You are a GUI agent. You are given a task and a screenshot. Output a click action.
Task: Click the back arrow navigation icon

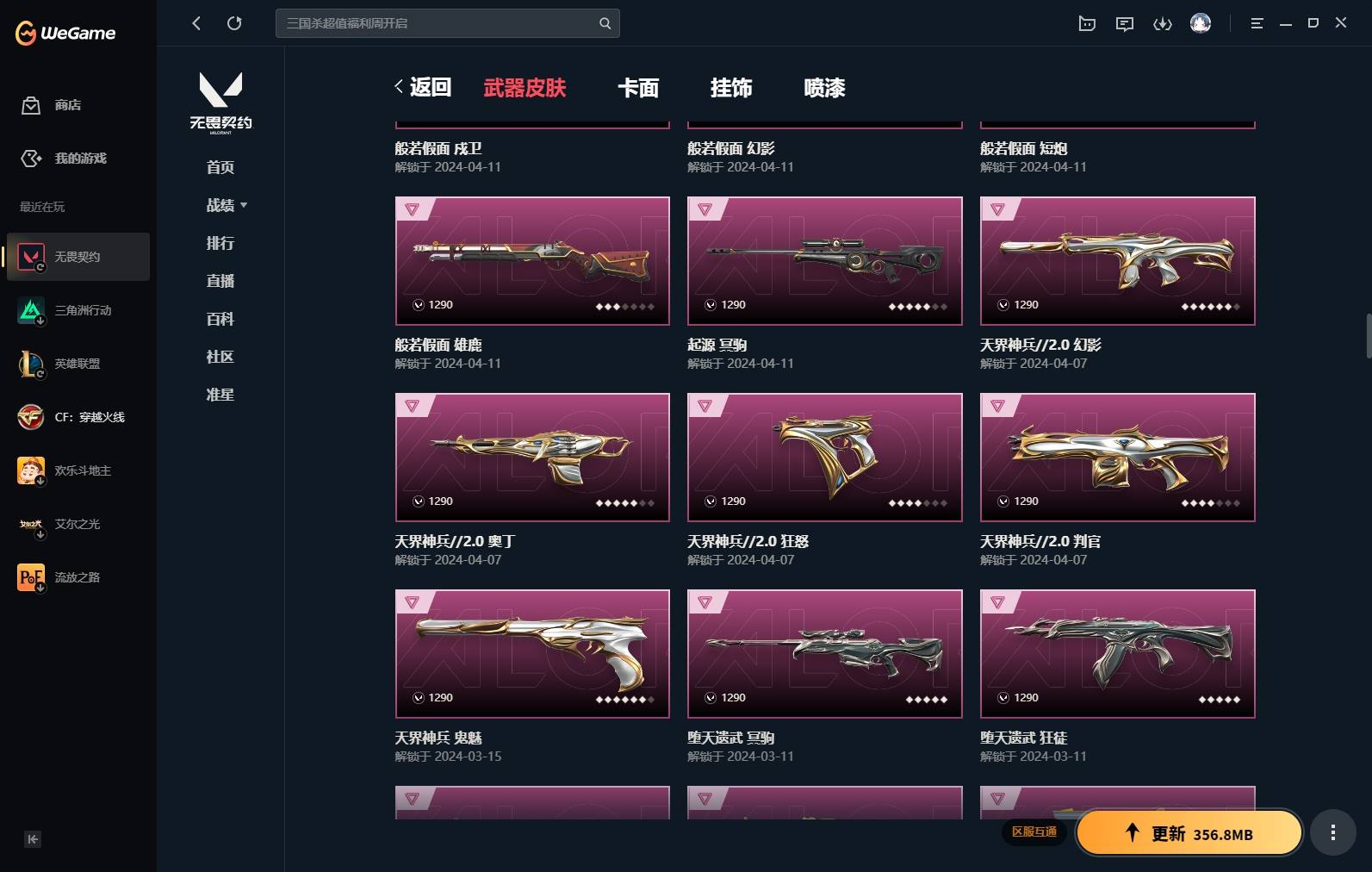click(x=196, y=23)
